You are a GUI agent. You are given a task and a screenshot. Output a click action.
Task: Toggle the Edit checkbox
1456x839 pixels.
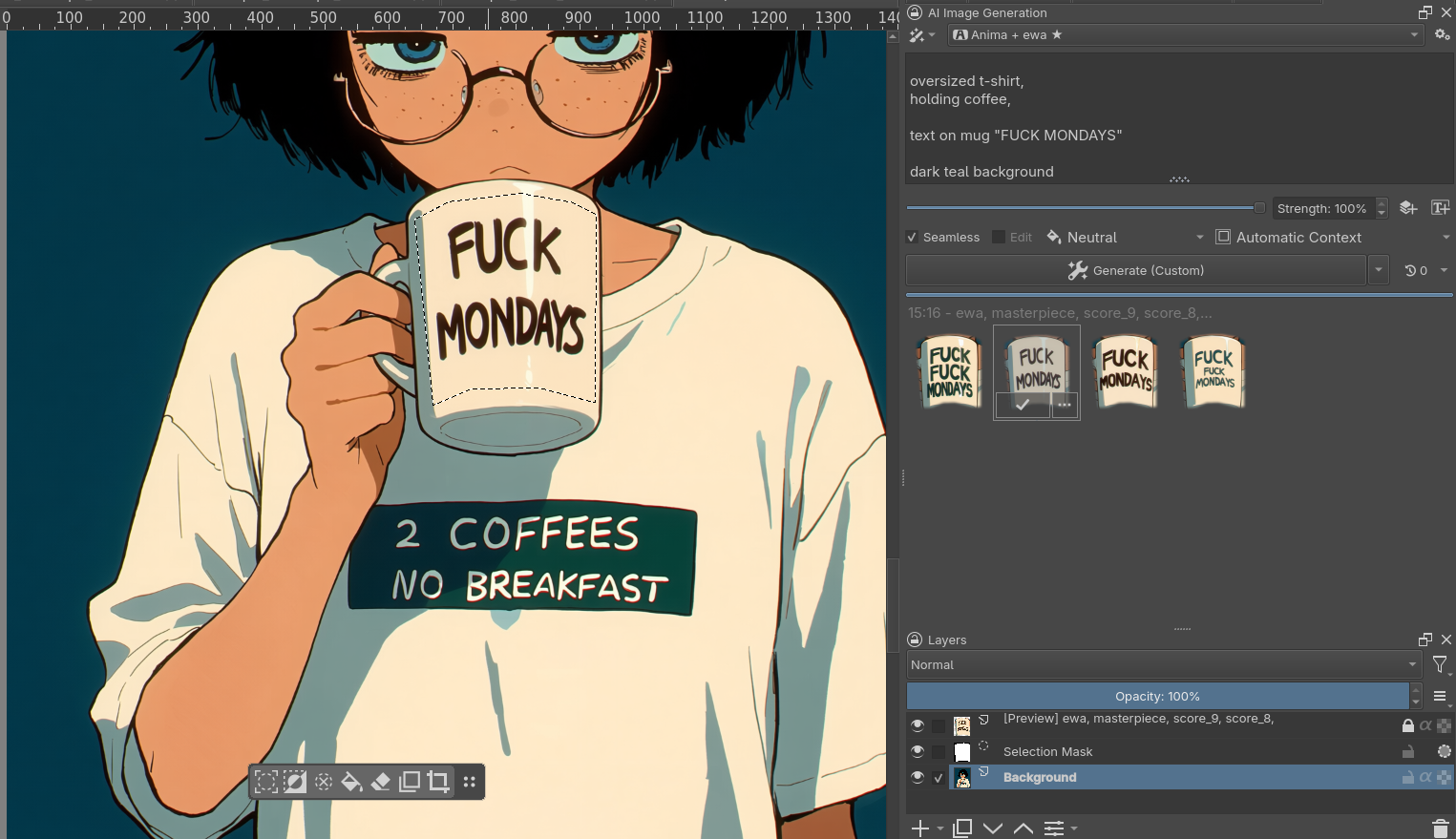(x=999, y=238)
